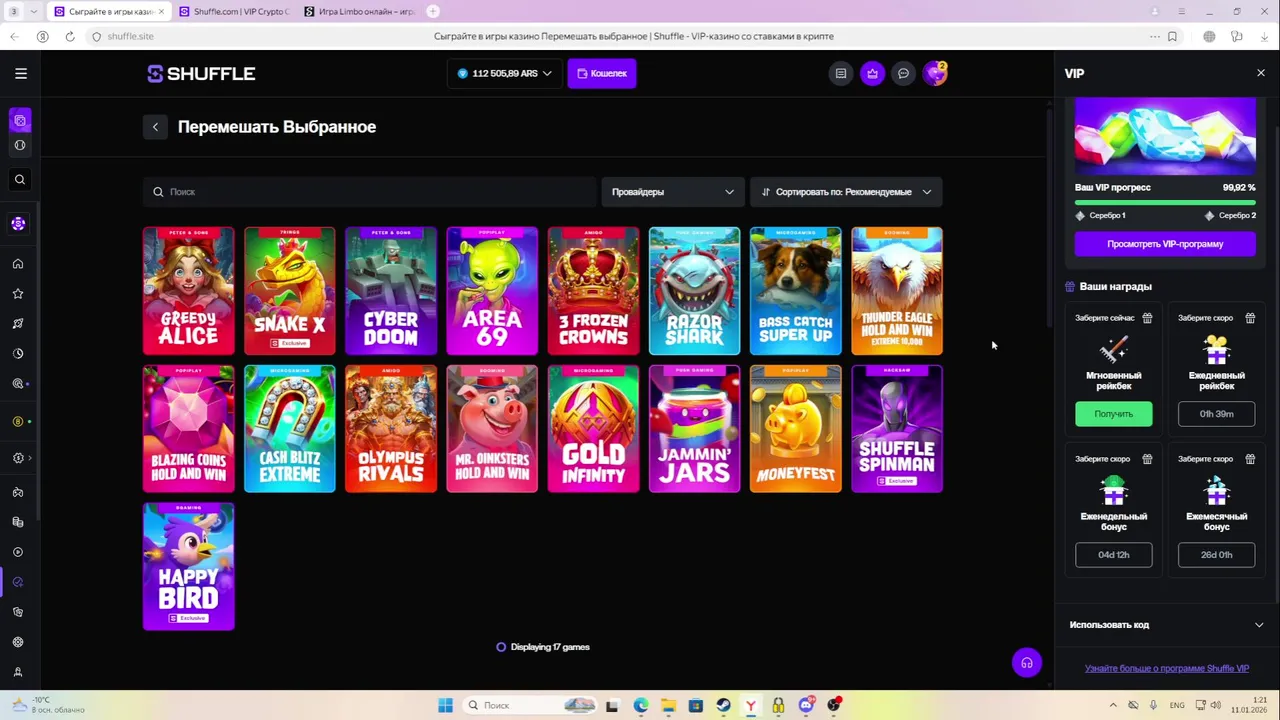Open Bass Catch Super Up game

(796, 291)
